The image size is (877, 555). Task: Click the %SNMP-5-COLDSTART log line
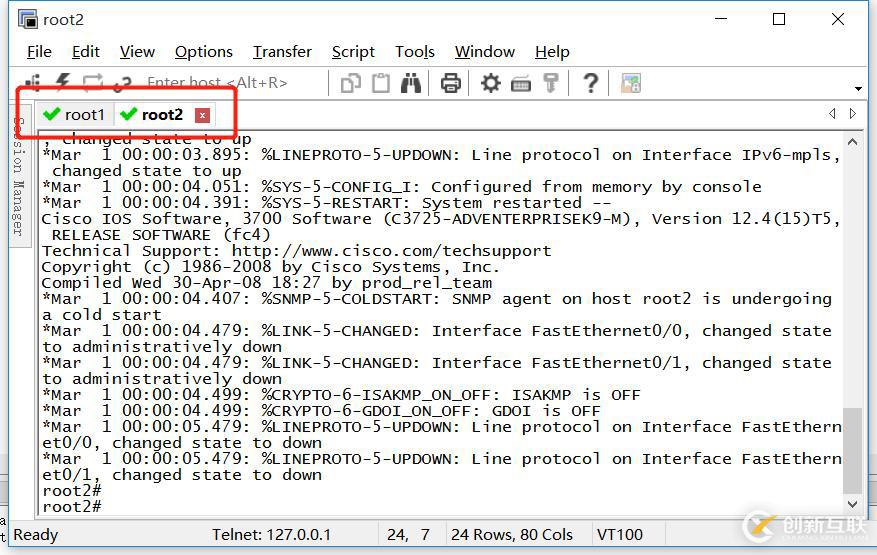pos(437,307)
